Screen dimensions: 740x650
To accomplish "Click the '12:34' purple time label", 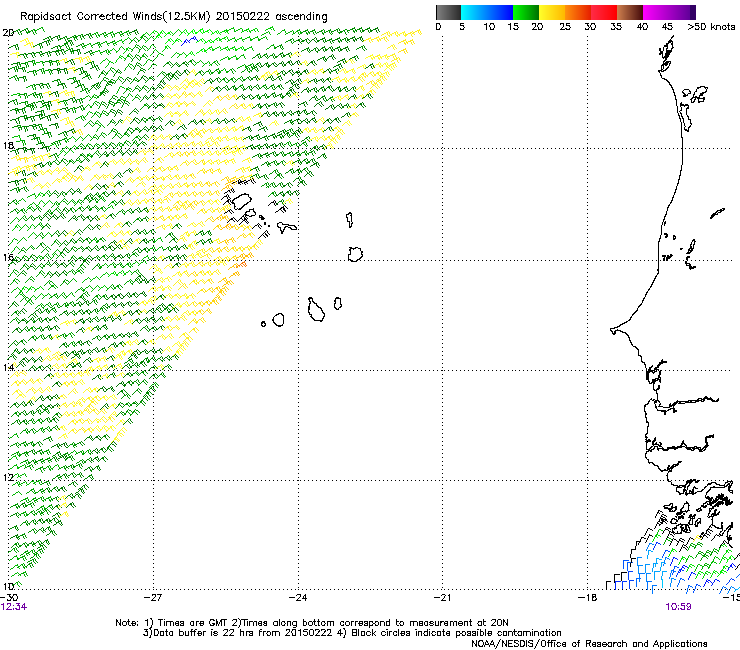I will (x=14, y=607).
